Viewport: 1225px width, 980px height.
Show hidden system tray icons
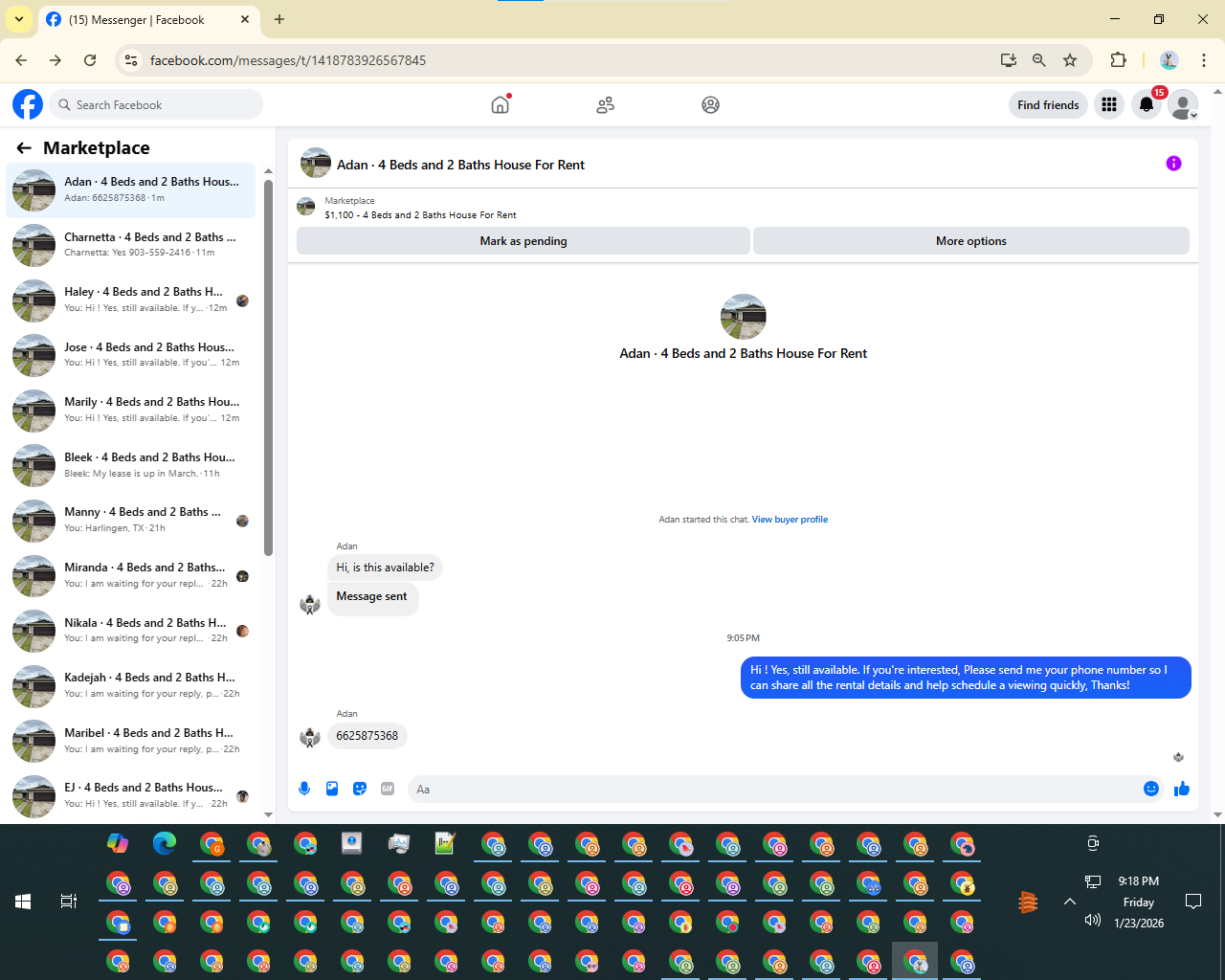(1070, 902)
